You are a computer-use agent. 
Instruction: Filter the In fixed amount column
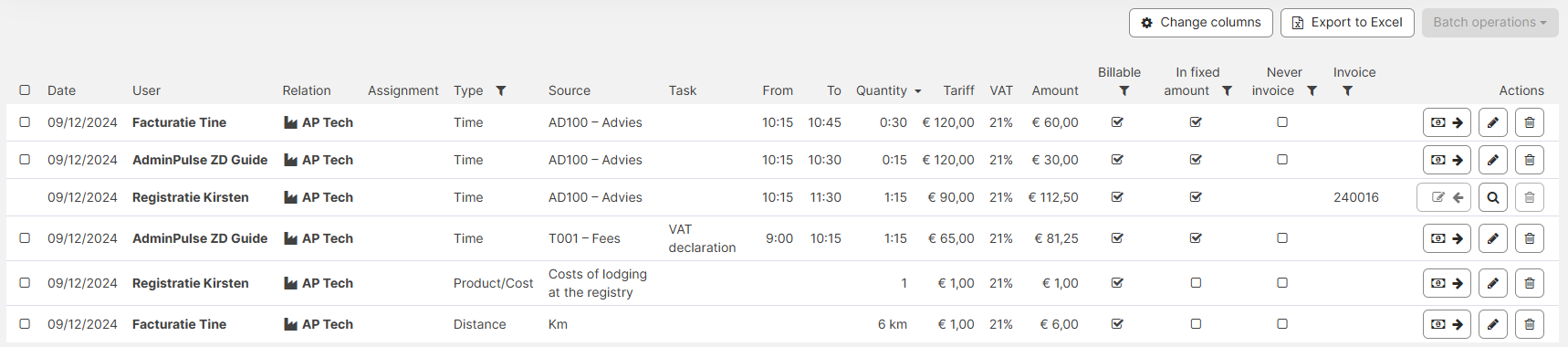coord(1228,90)
